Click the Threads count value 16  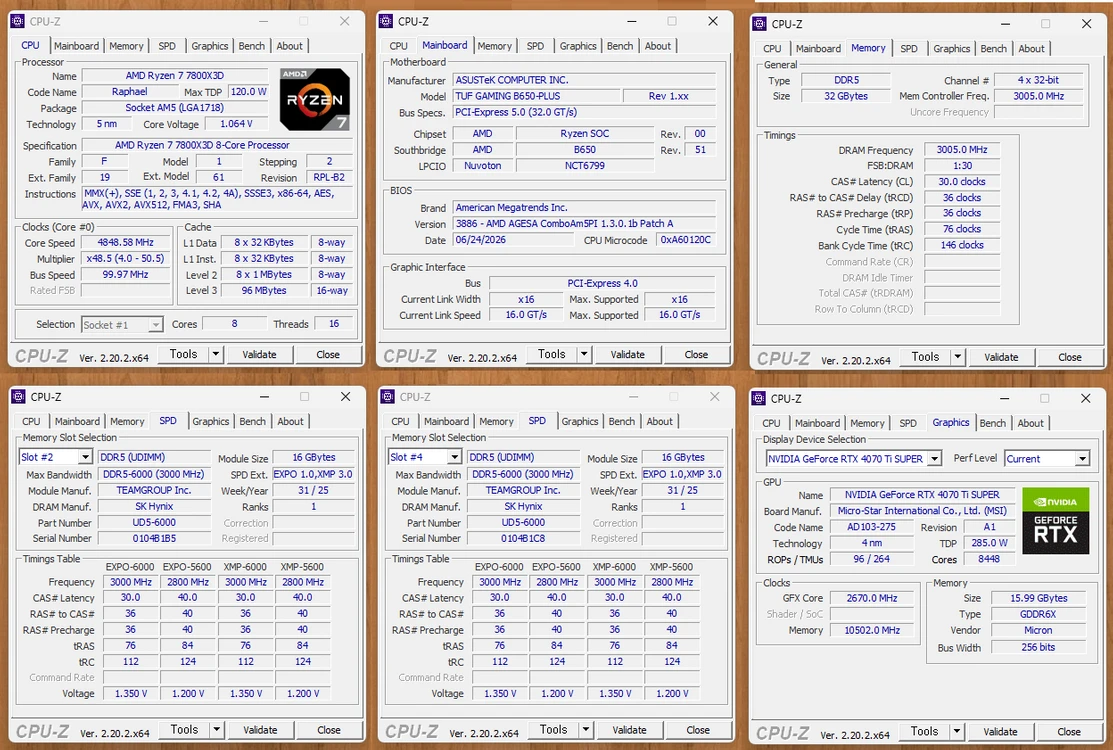click(x=334, y=324)
